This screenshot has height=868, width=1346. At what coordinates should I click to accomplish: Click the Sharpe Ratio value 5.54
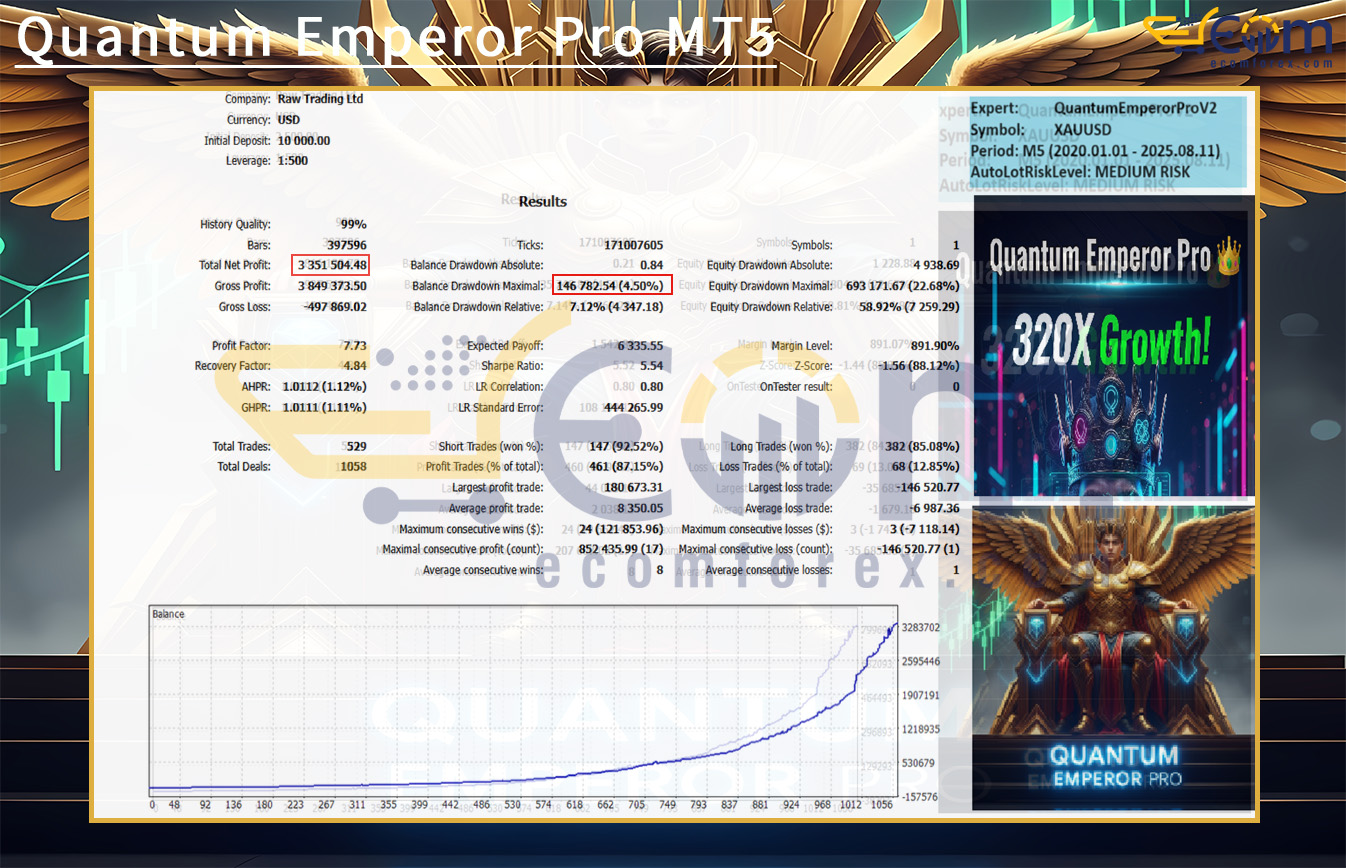[650, 366]
